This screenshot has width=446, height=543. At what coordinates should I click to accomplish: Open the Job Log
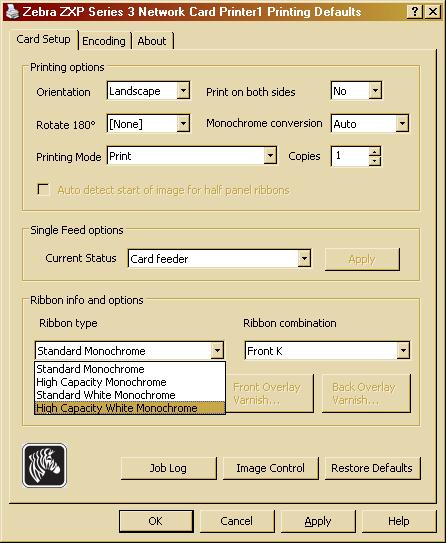[169, 468]
